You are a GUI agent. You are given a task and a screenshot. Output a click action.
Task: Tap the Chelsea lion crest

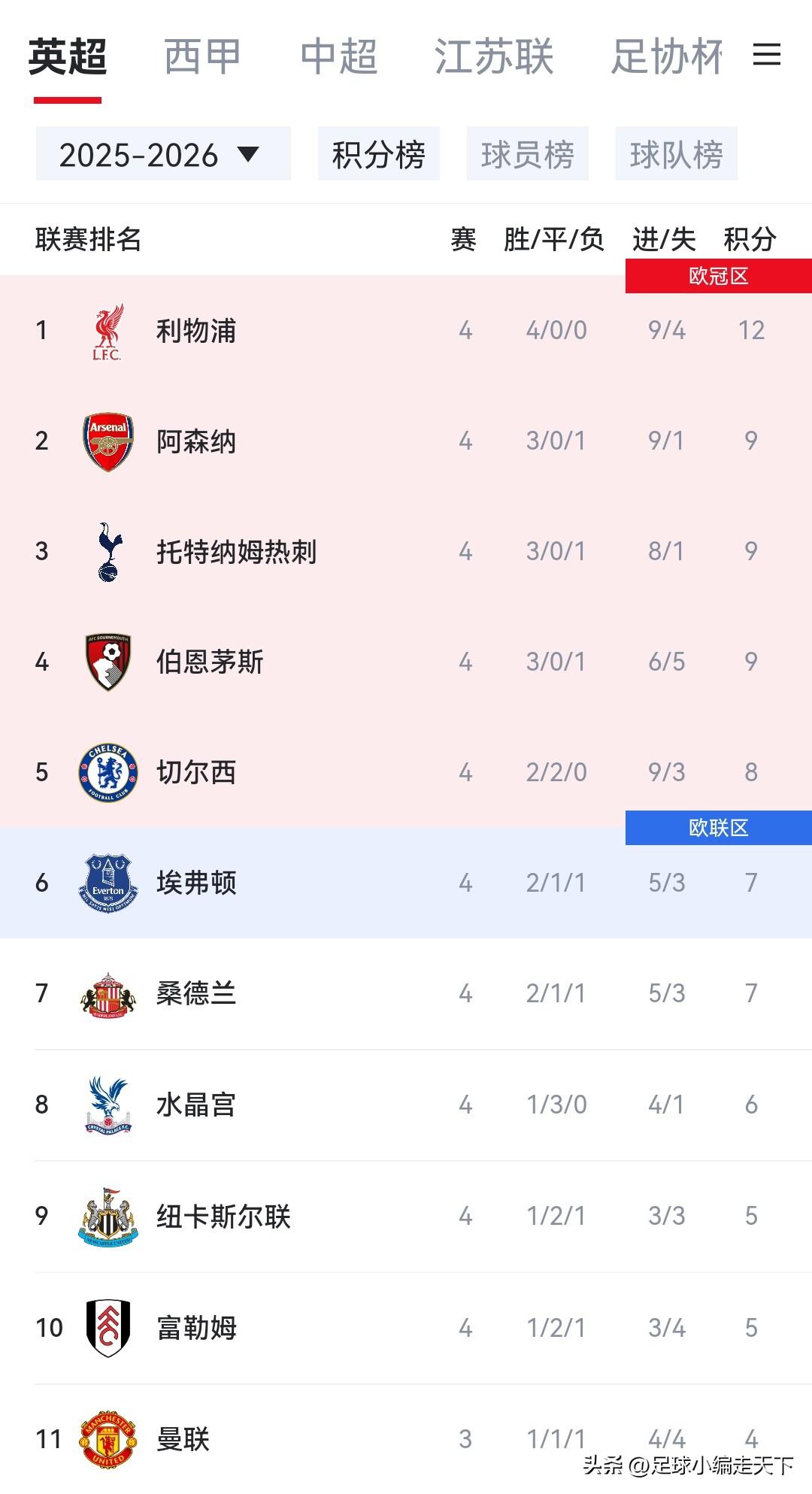tap(108, 772)
